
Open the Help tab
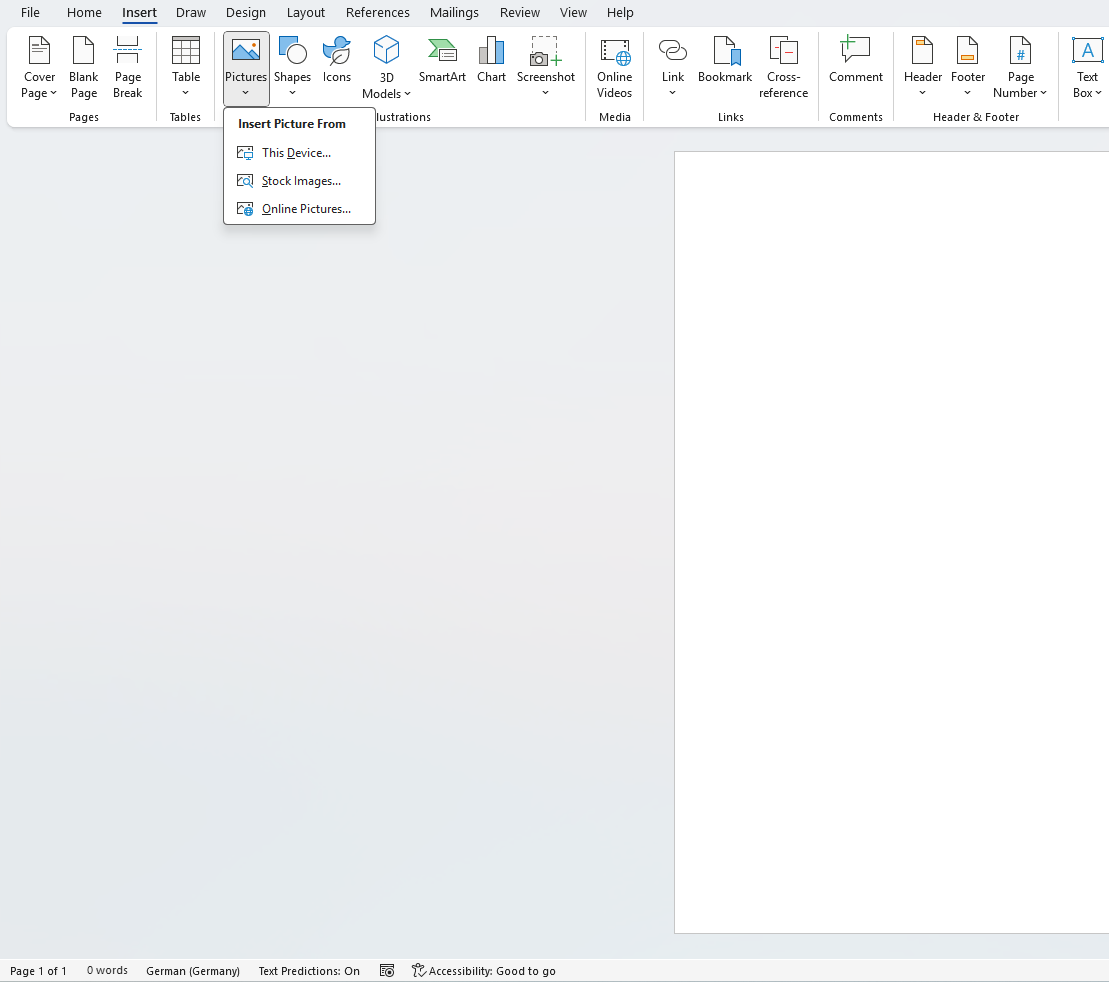620,13
